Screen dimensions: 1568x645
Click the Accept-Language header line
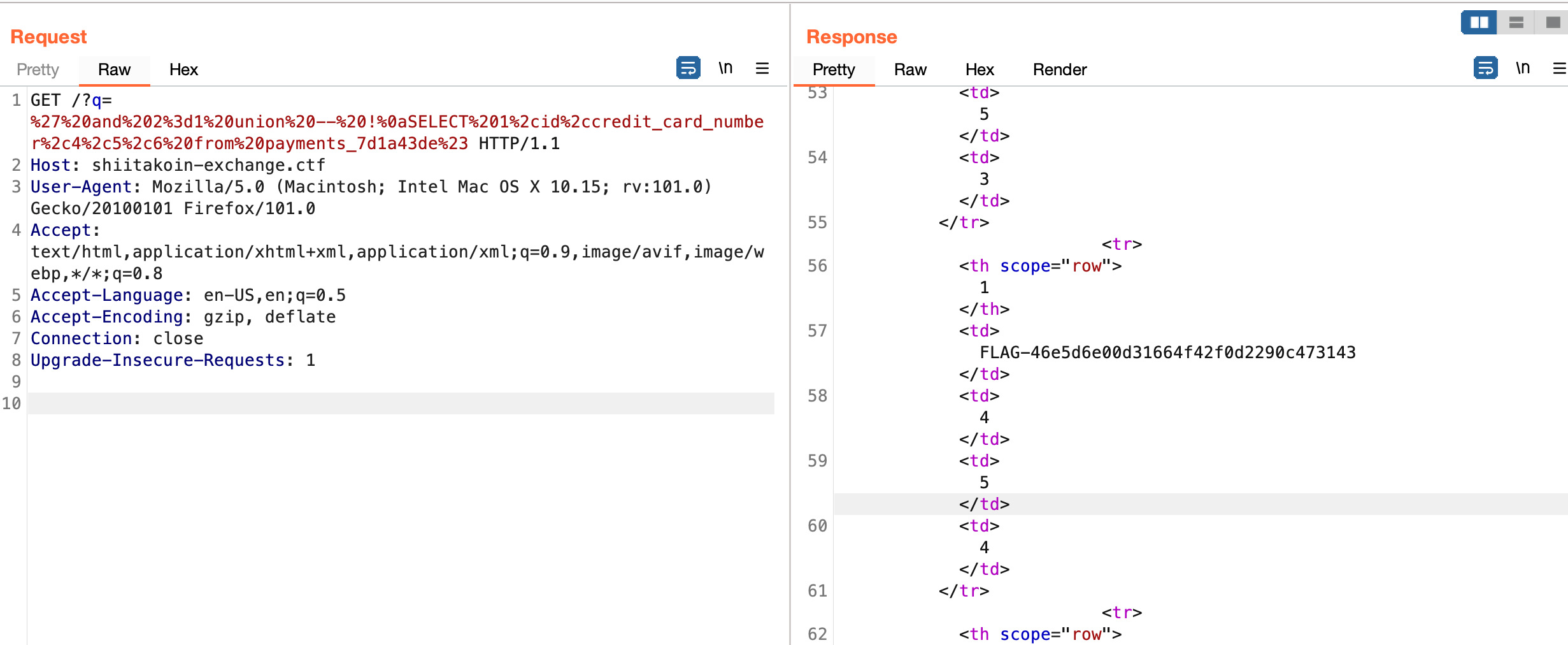pos(189,295)
